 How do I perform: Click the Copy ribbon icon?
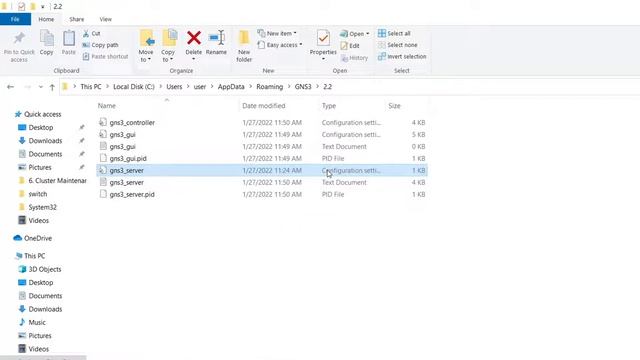point(47,39)
